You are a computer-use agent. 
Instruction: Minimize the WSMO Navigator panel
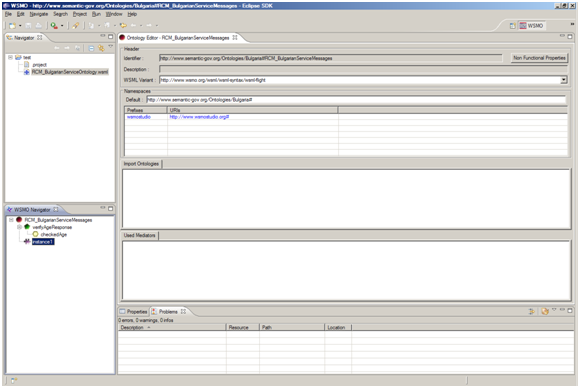102,208
